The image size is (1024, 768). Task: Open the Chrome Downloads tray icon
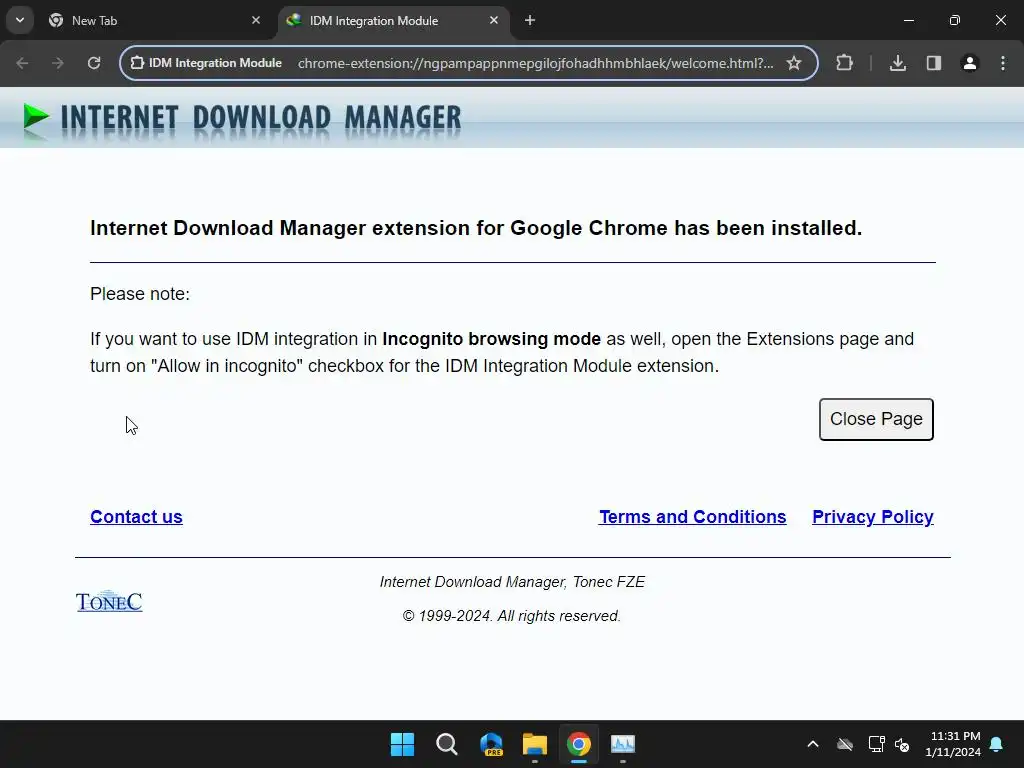(898, 63)
